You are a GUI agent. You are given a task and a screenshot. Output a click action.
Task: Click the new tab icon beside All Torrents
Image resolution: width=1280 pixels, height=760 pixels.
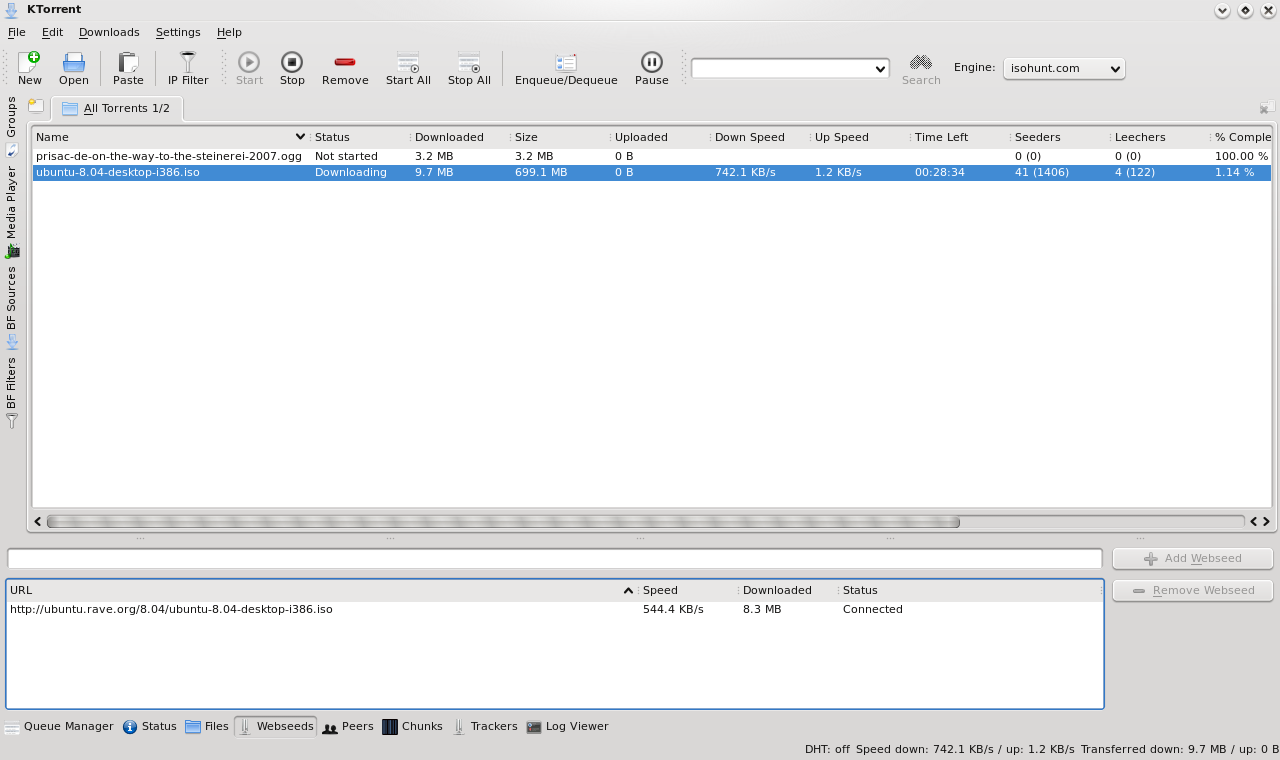36,107
